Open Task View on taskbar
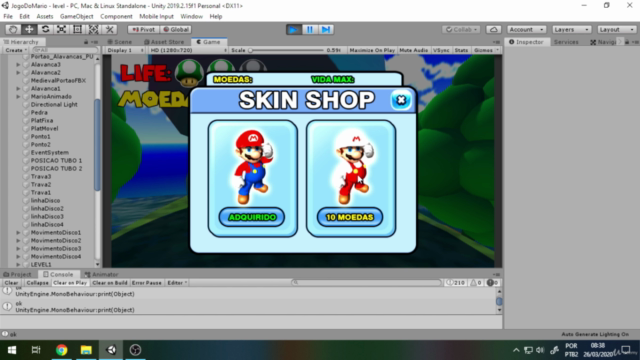Image resolution: width=640 pixels, height=360 pixels. 36,350
